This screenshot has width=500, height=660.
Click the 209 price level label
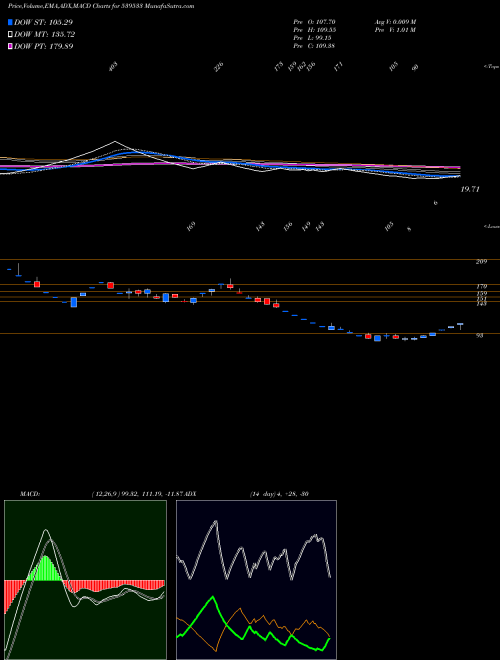click(481, 262)
